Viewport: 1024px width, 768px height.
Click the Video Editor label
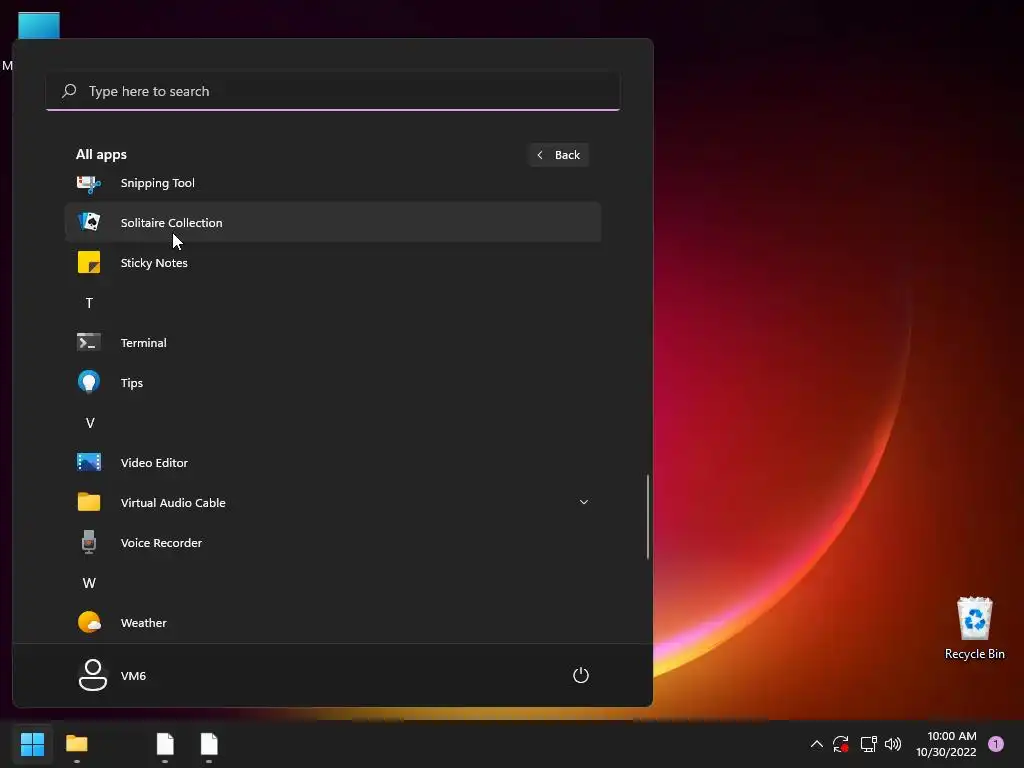(x=154, y=462)
